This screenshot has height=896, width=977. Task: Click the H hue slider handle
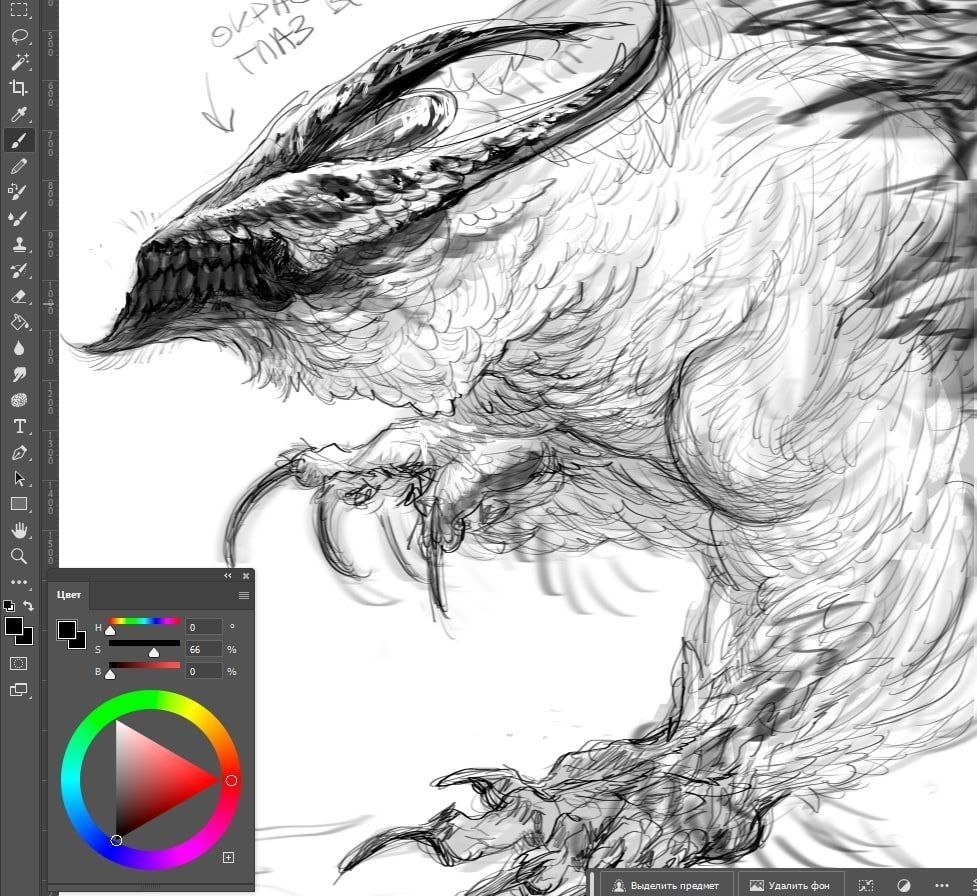(x=110, y=631)
